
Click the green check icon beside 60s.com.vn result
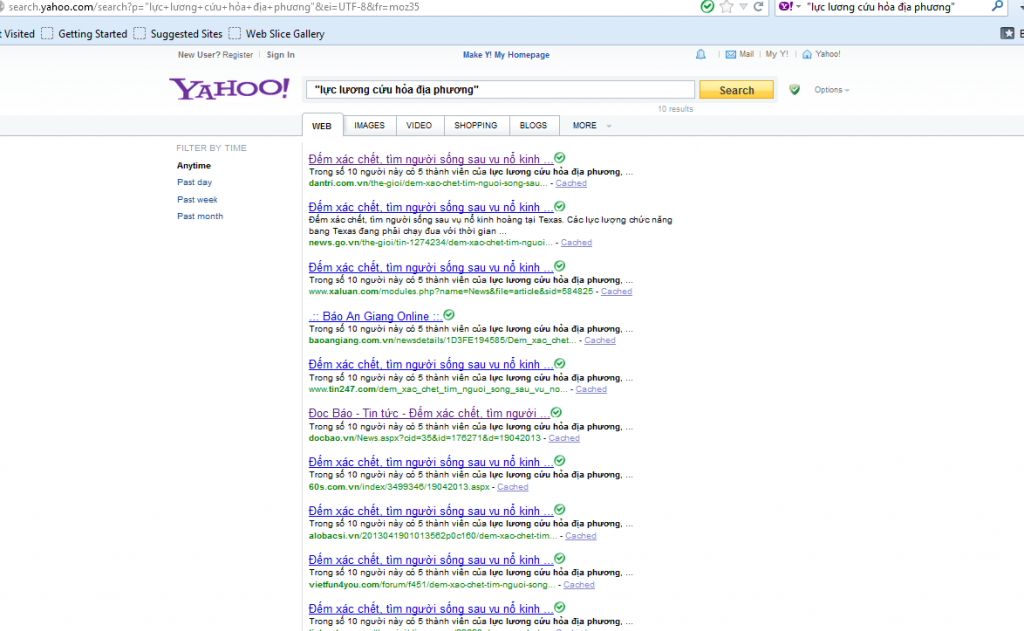click(x=560, y=461)
